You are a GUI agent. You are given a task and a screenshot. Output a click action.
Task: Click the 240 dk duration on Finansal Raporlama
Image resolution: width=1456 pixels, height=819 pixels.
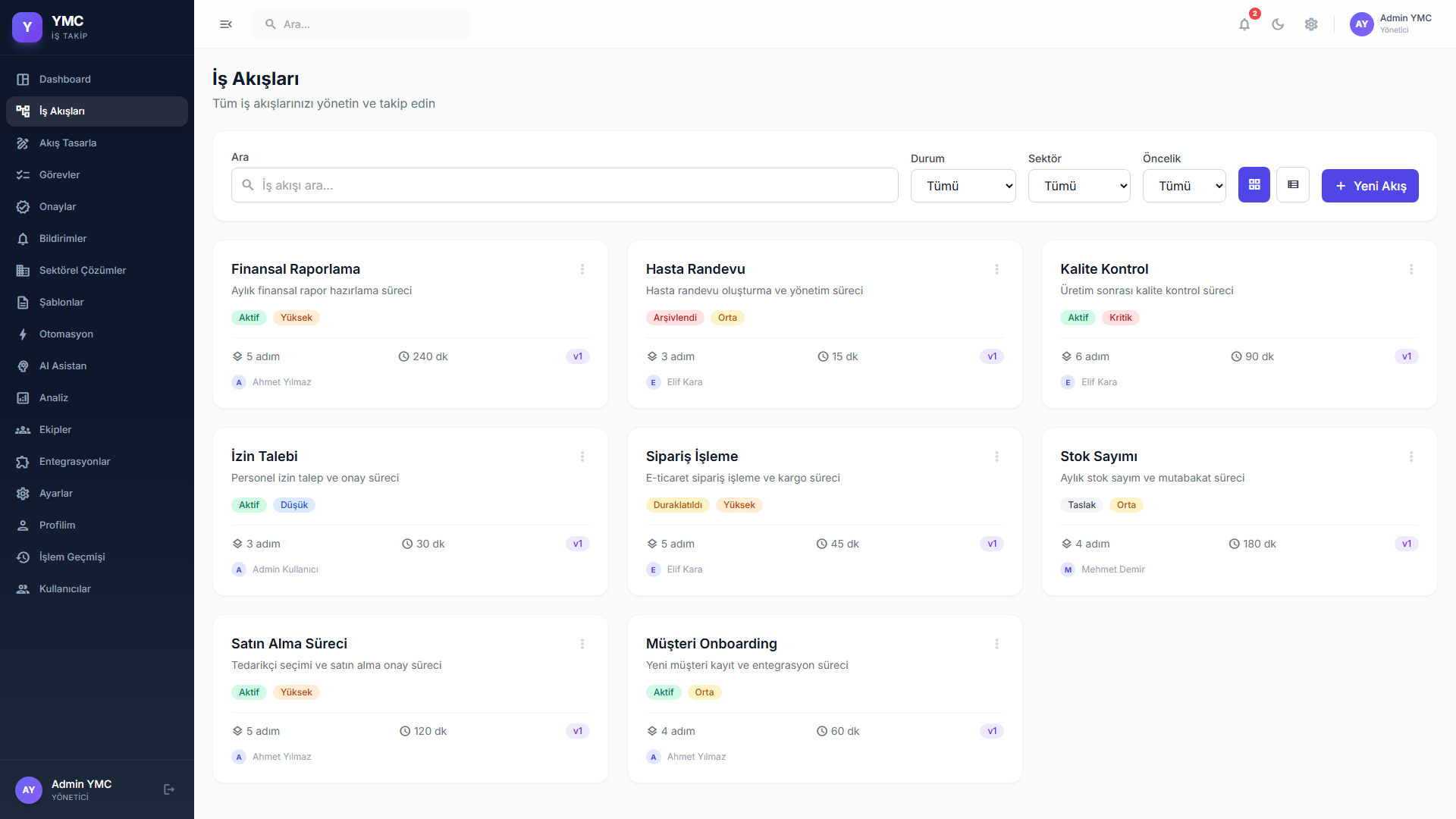click(x=423, y=356)
